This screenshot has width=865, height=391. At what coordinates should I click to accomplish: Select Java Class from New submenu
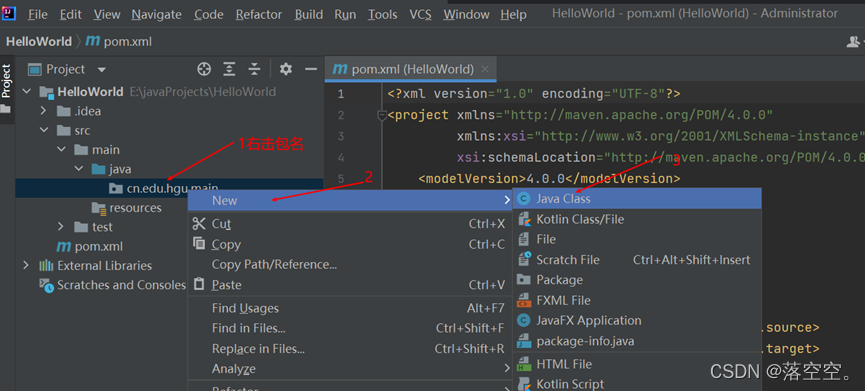[637, 199]
